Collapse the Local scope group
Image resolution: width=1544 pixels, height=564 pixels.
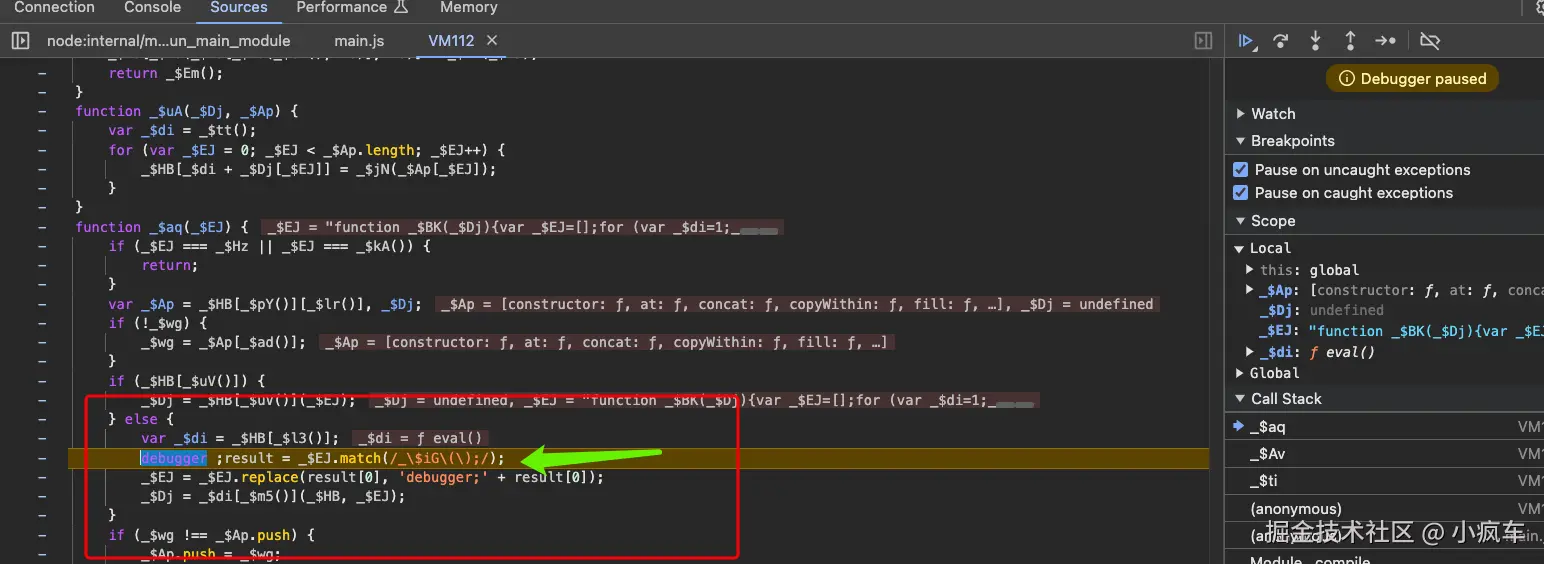(1241, 248)
